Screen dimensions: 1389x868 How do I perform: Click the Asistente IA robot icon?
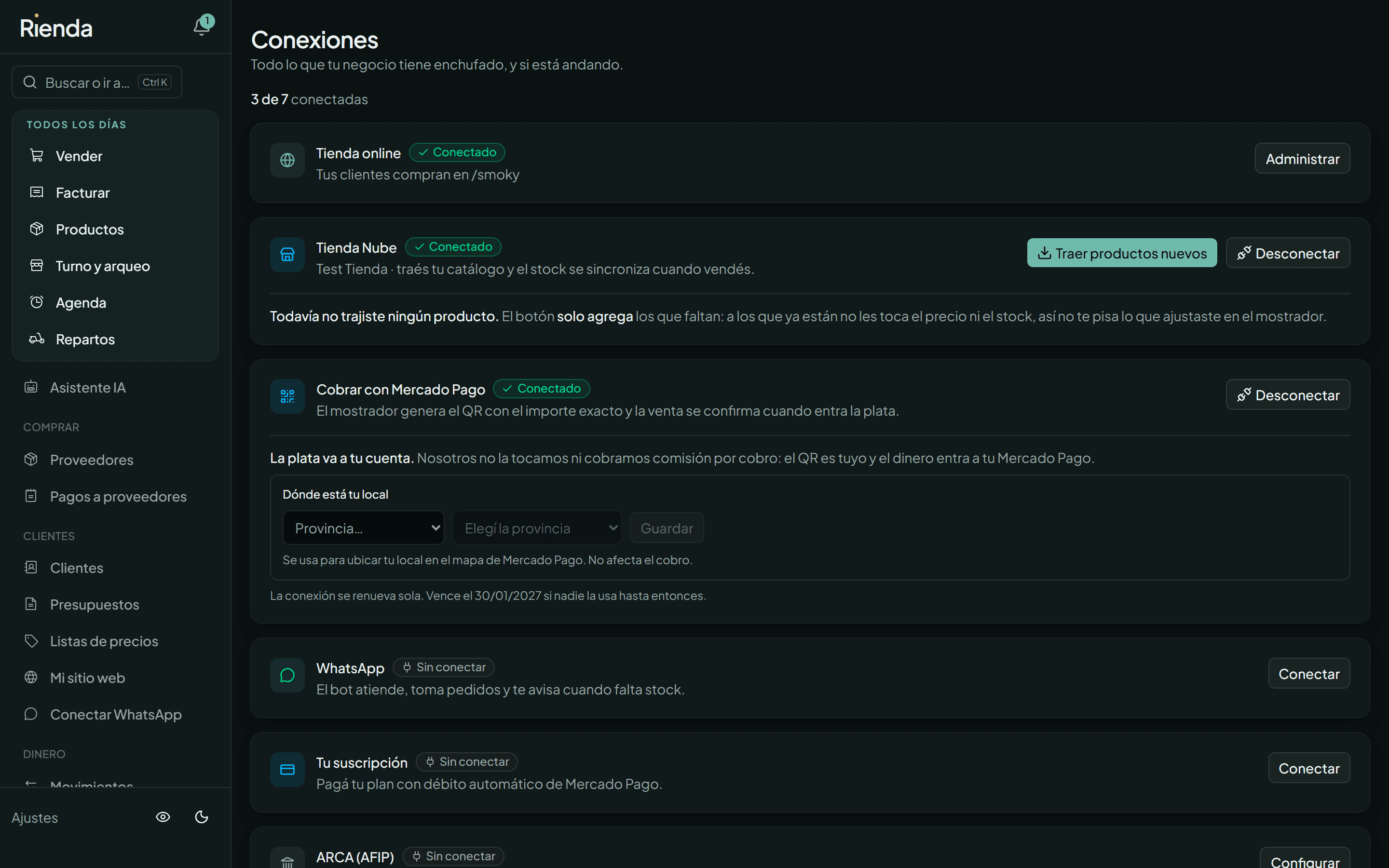coord(31,388)
